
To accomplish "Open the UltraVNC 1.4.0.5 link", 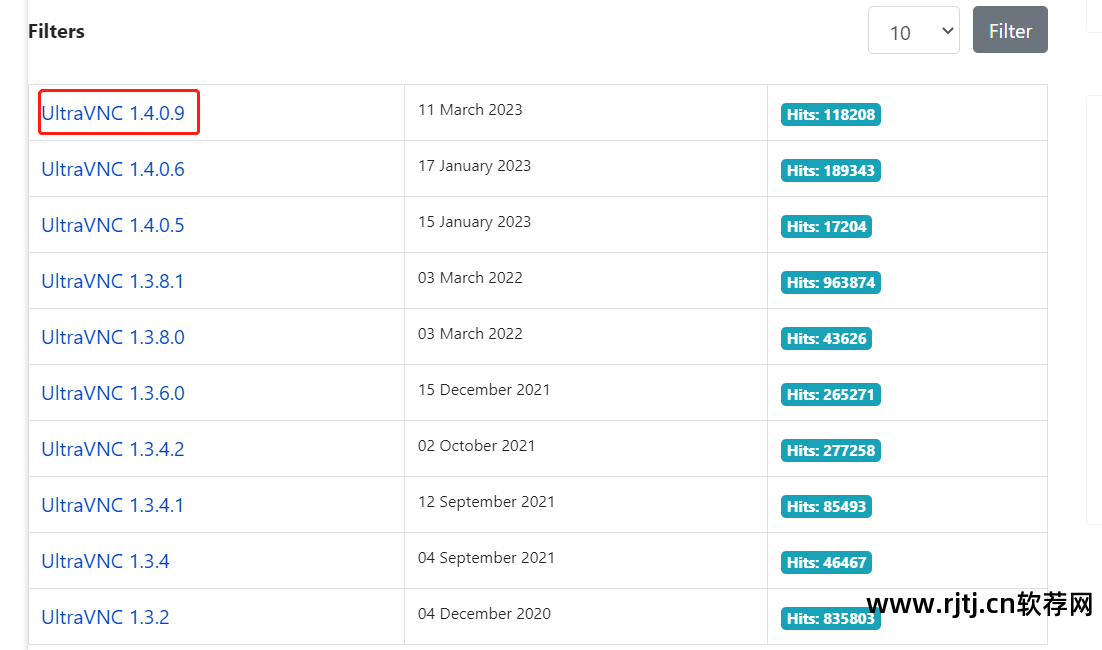I will tap(112, 226).
